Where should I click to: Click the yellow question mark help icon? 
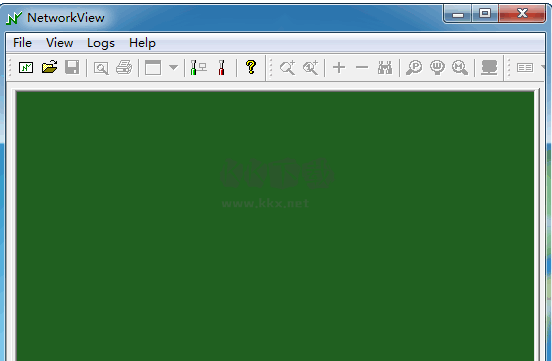(251, 67)
